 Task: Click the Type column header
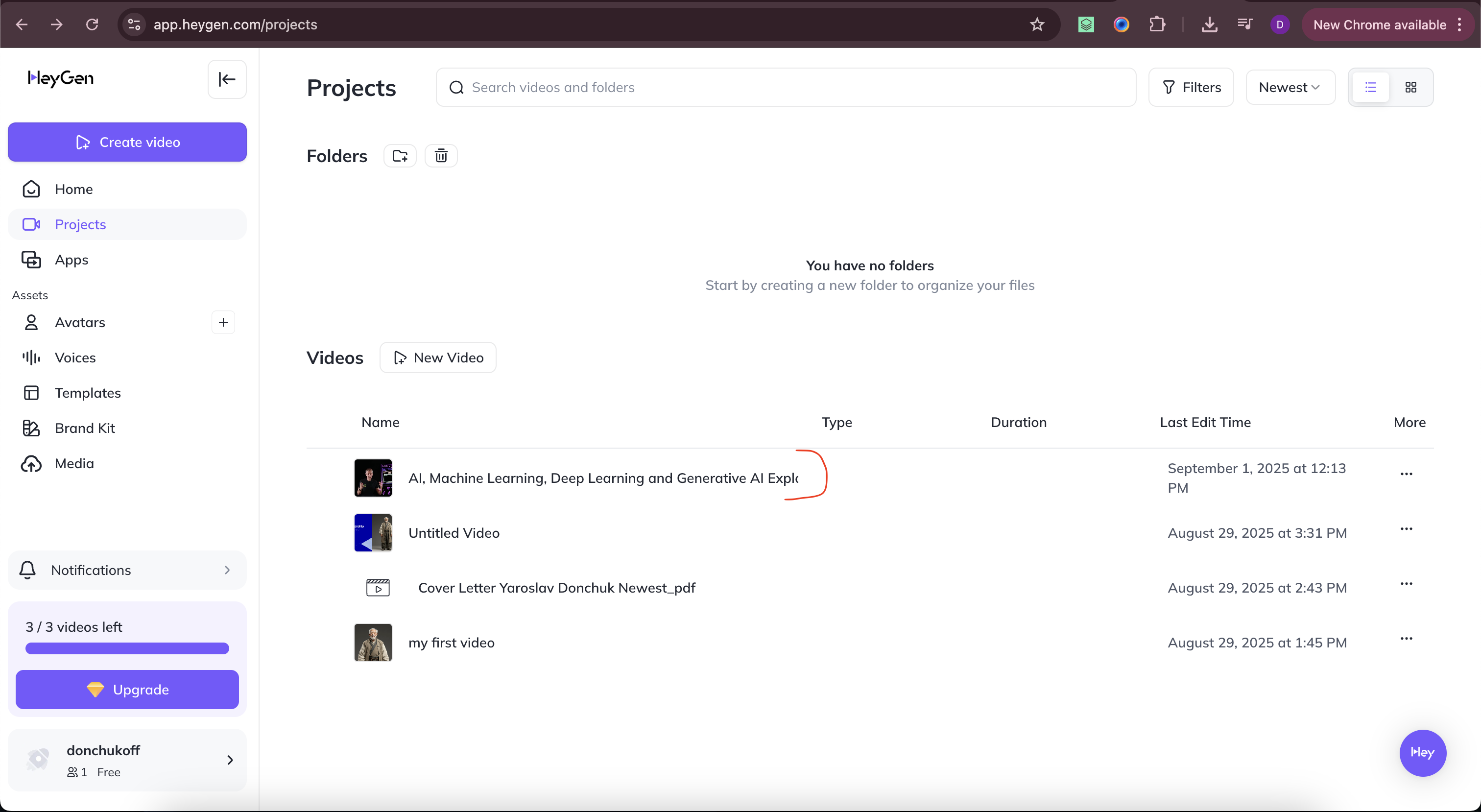click(x=836, y=423)
